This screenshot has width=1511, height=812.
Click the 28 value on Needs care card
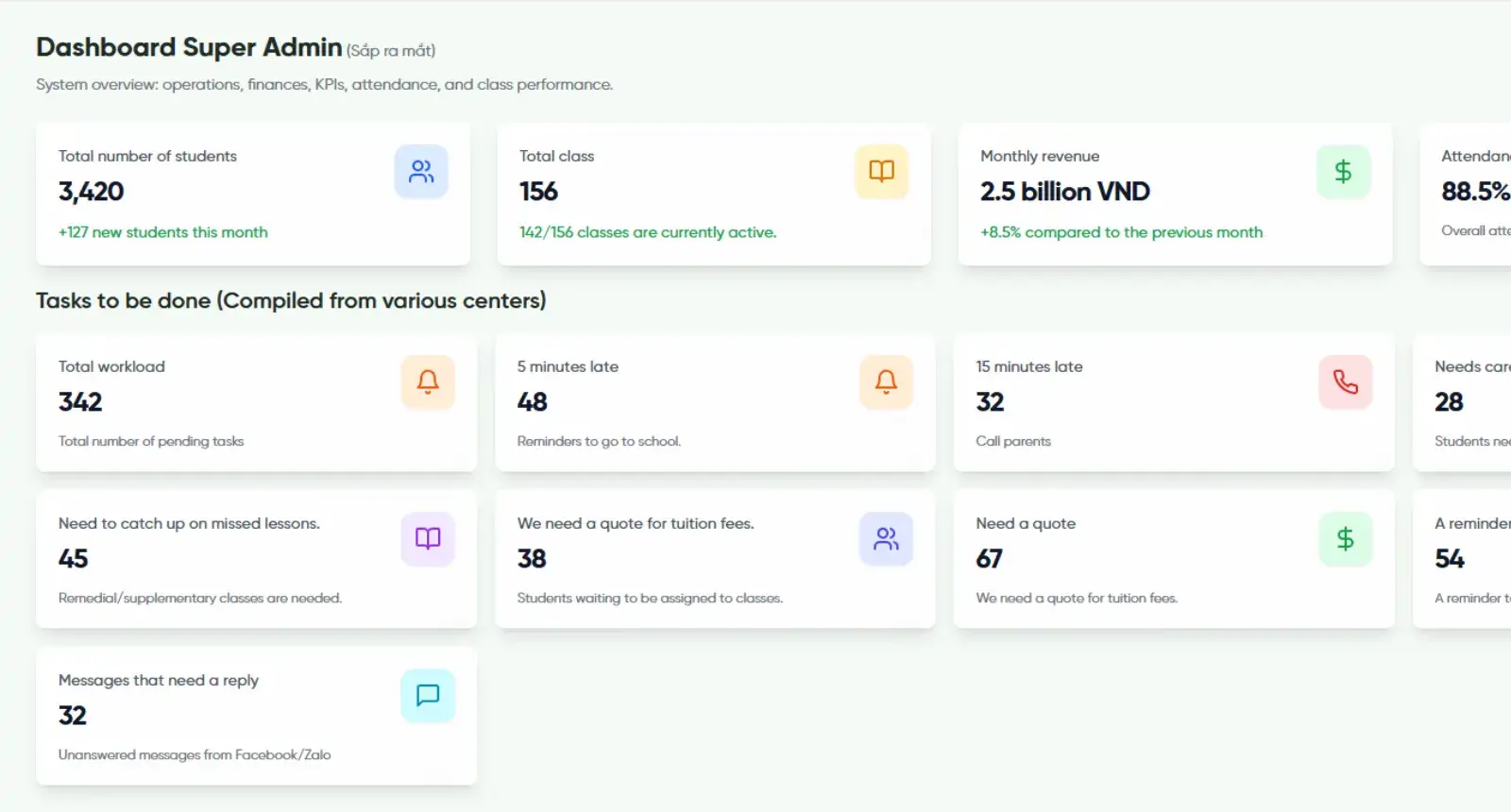[x=1449, y=402]
